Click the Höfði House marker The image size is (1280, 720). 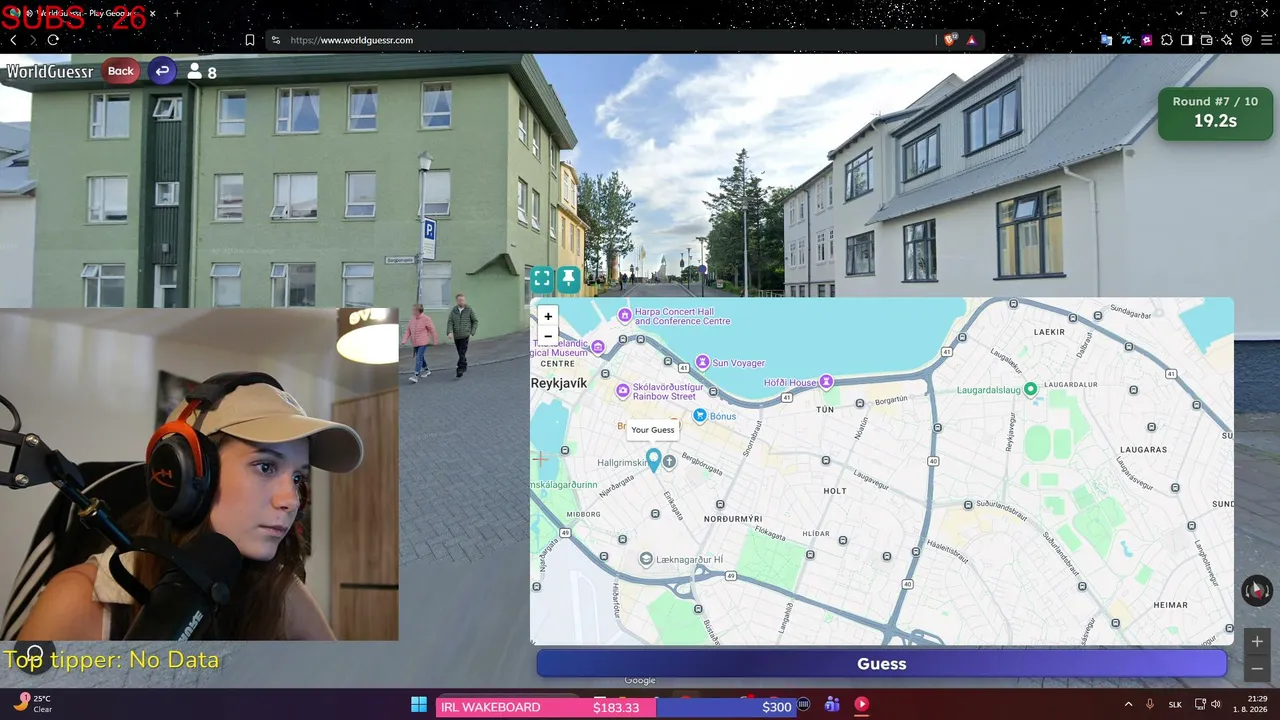coord(826,382)
